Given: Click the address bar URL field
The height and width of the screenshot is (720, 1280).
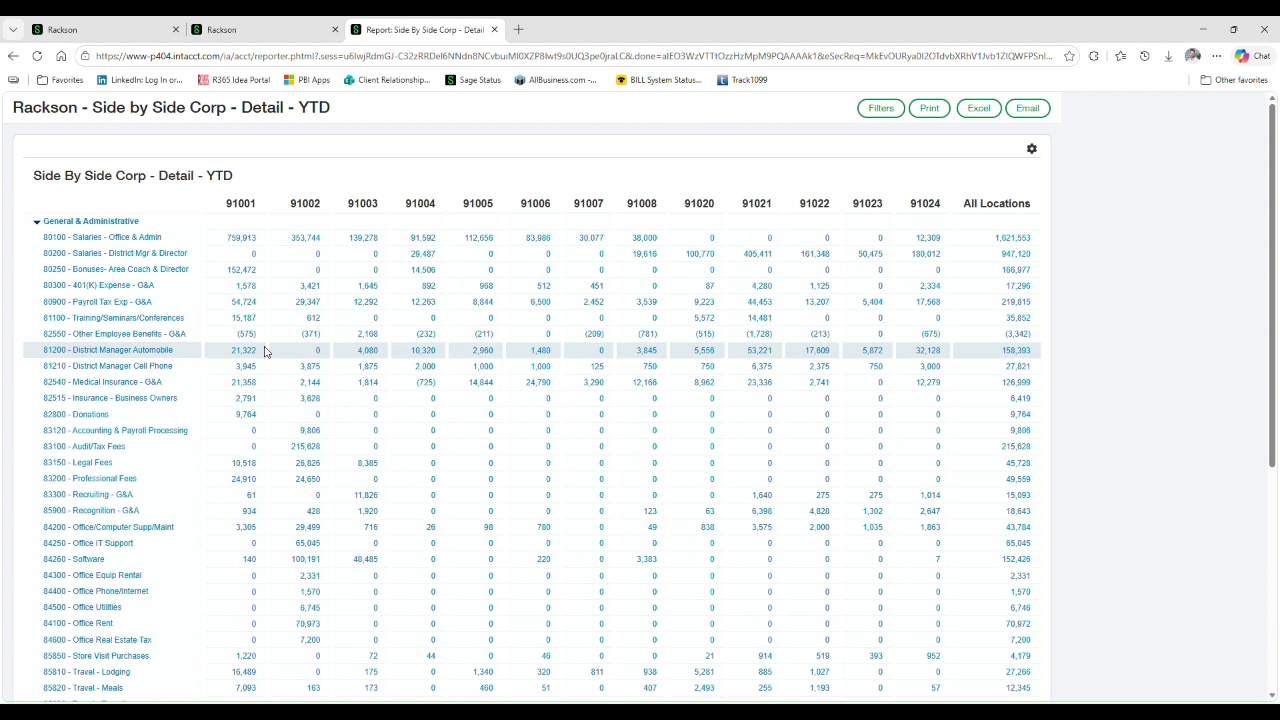Looking at the screenshot, I should 574,56.
